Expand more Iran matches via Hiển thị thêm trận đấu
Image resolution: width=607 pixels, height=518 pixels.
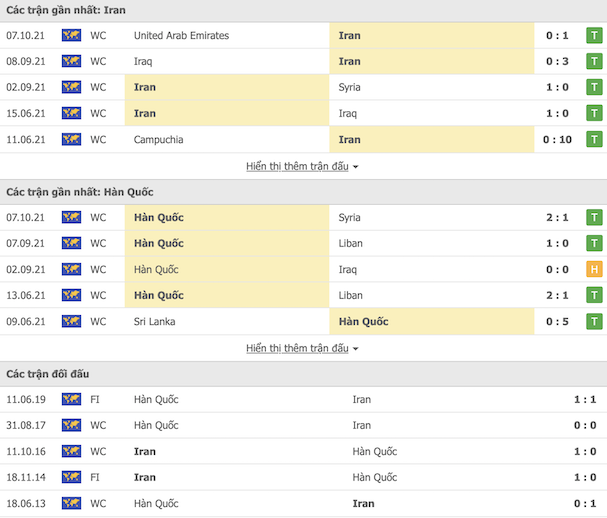297,166
